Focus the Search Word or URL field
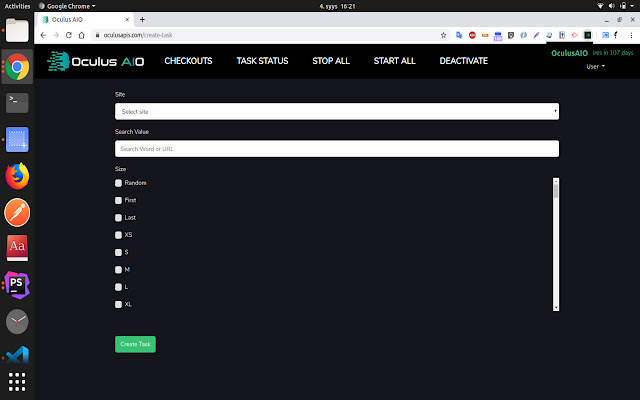 pos(337,149)
